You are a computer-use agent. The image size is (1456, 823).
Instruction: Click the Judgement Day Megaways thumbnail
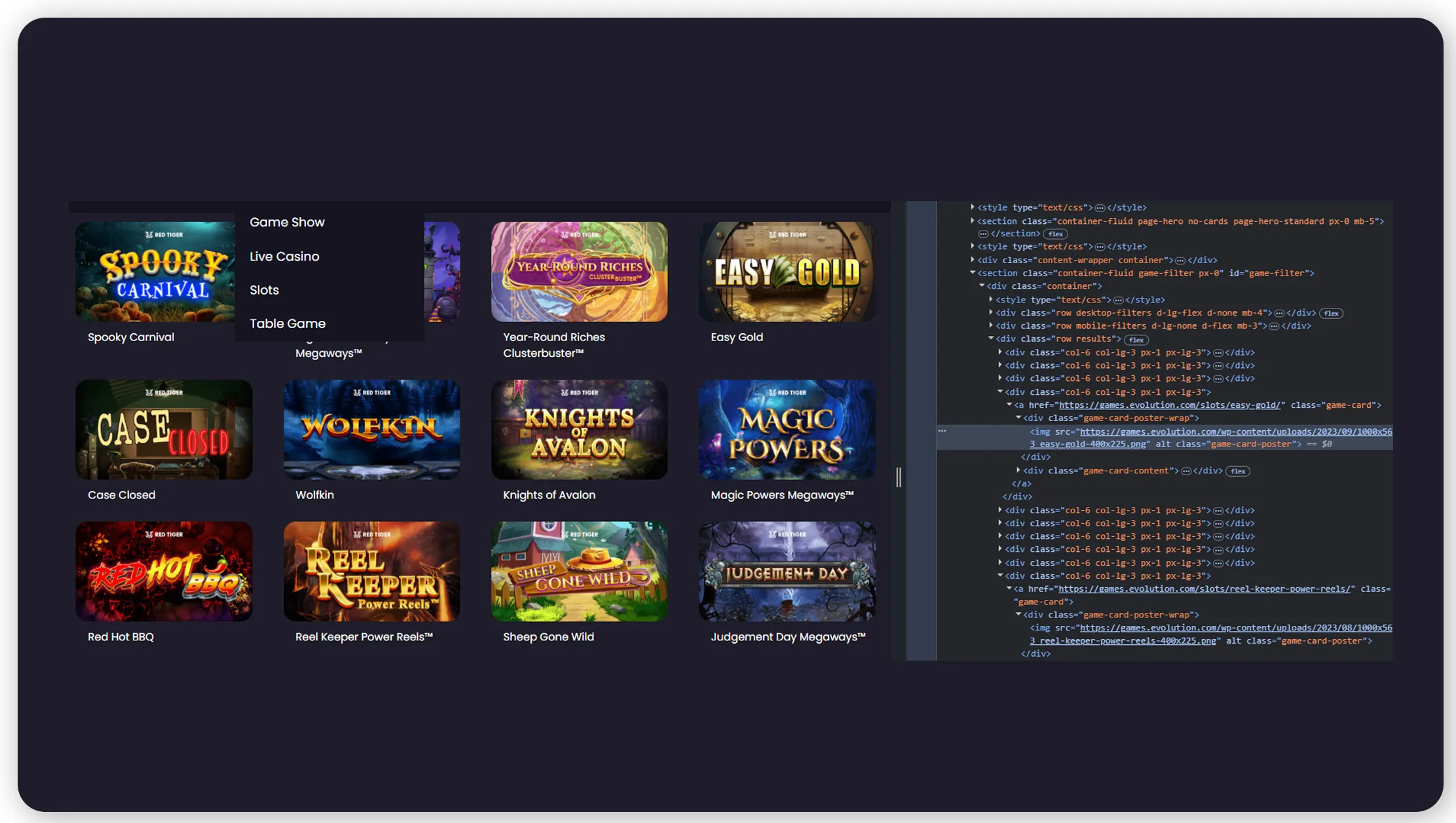787,571
